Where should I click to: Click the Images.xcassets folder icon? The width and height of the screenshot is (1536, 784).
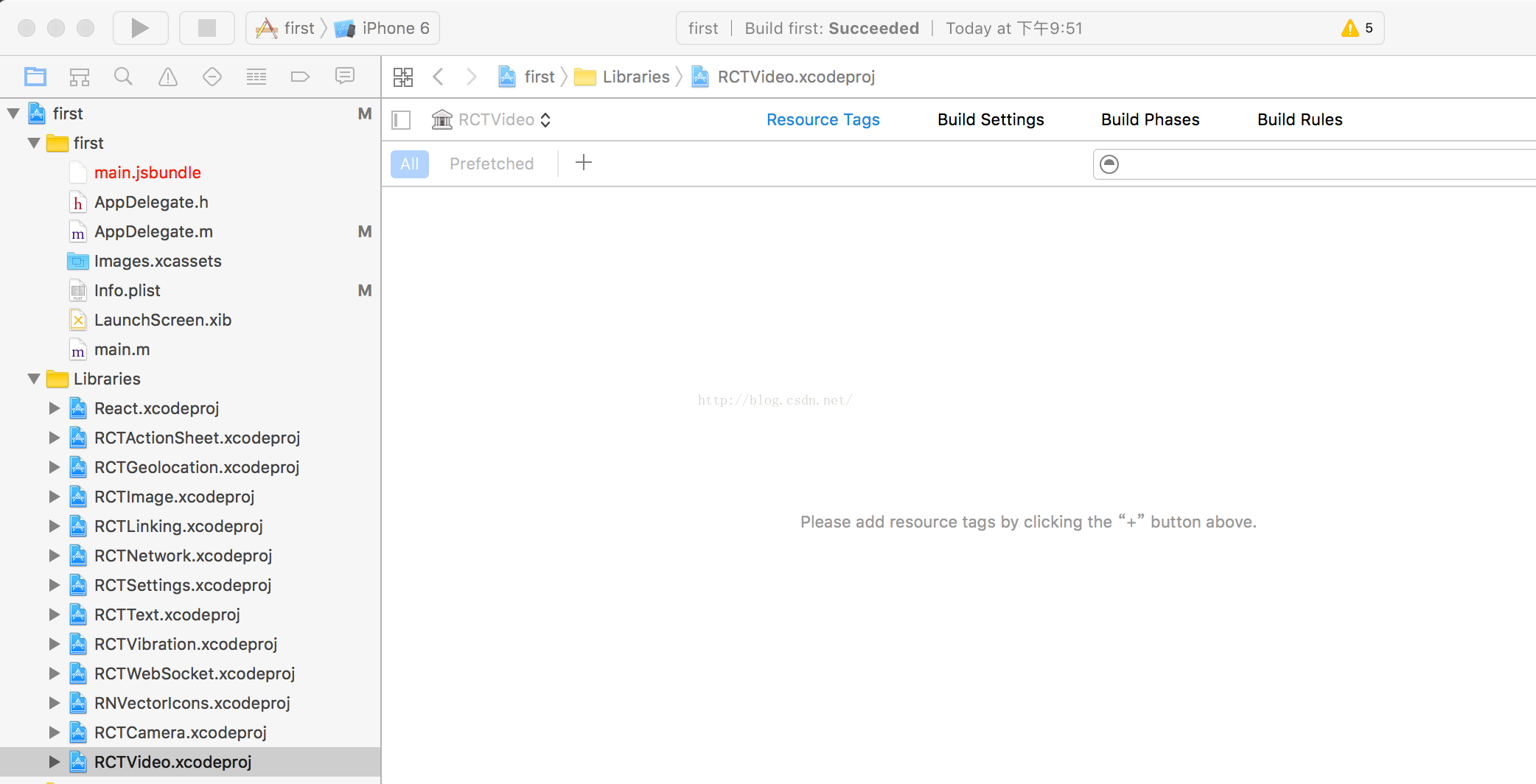coord(78,261)
